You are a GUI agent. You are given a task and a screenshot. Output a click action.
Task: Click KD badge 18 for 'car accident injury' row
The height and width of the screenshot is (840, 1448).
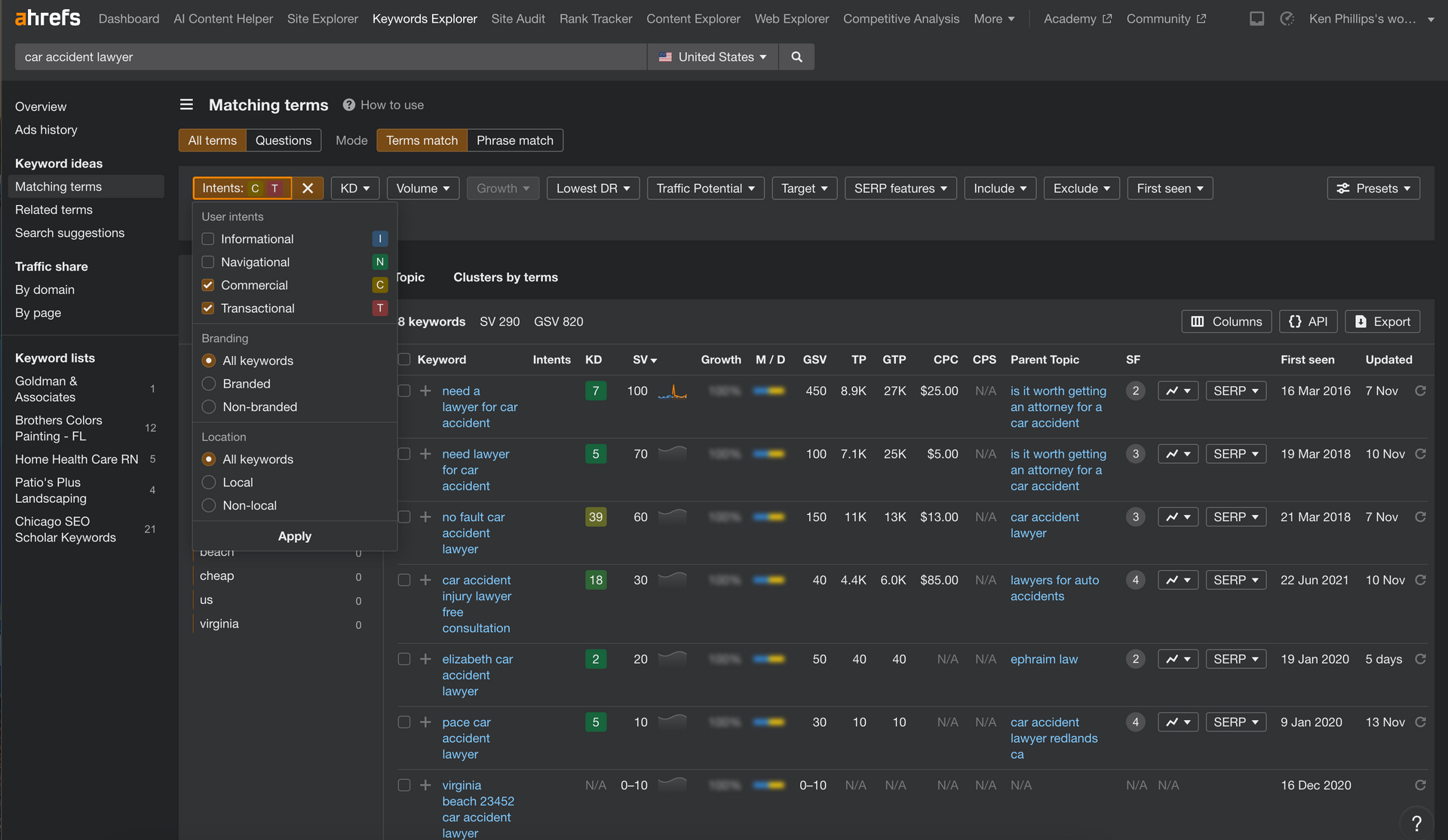(596, 580)
